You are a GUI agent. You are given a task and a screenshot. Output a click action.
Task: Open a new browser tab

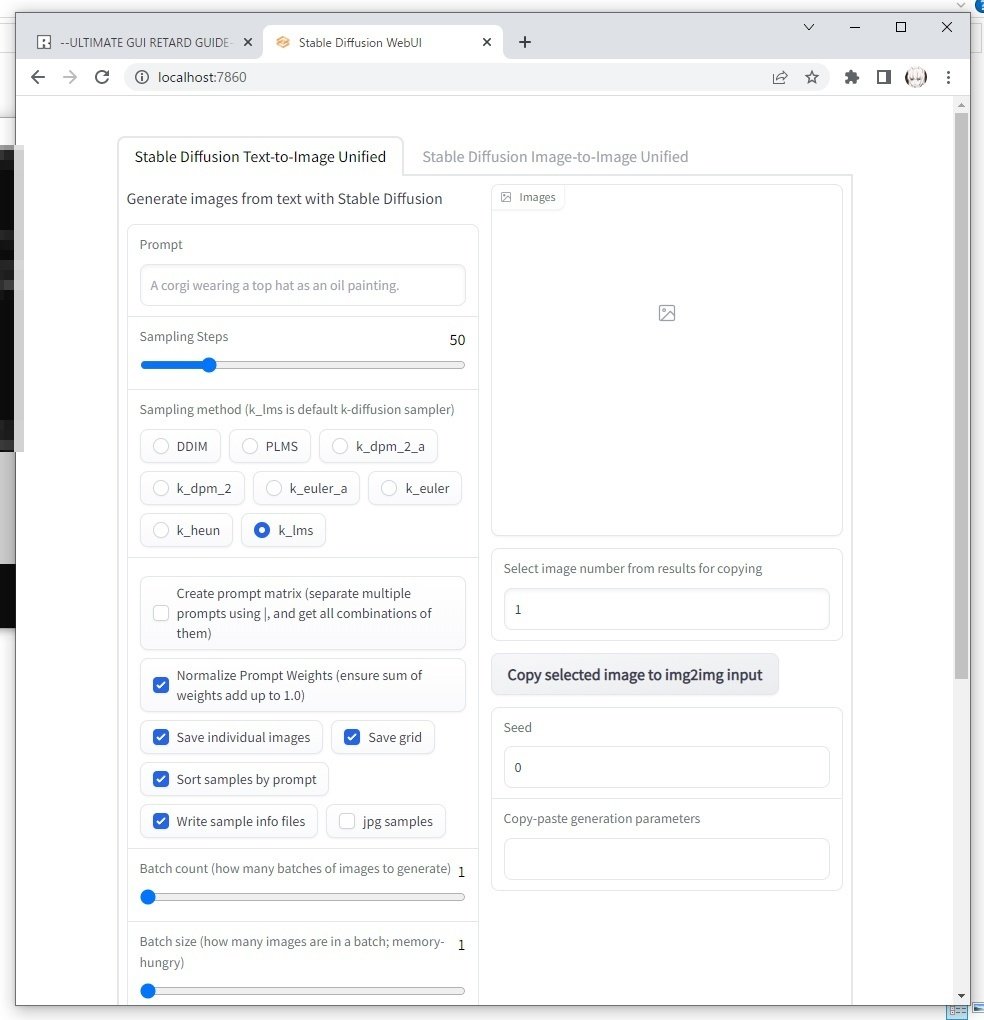click(525, 42)
